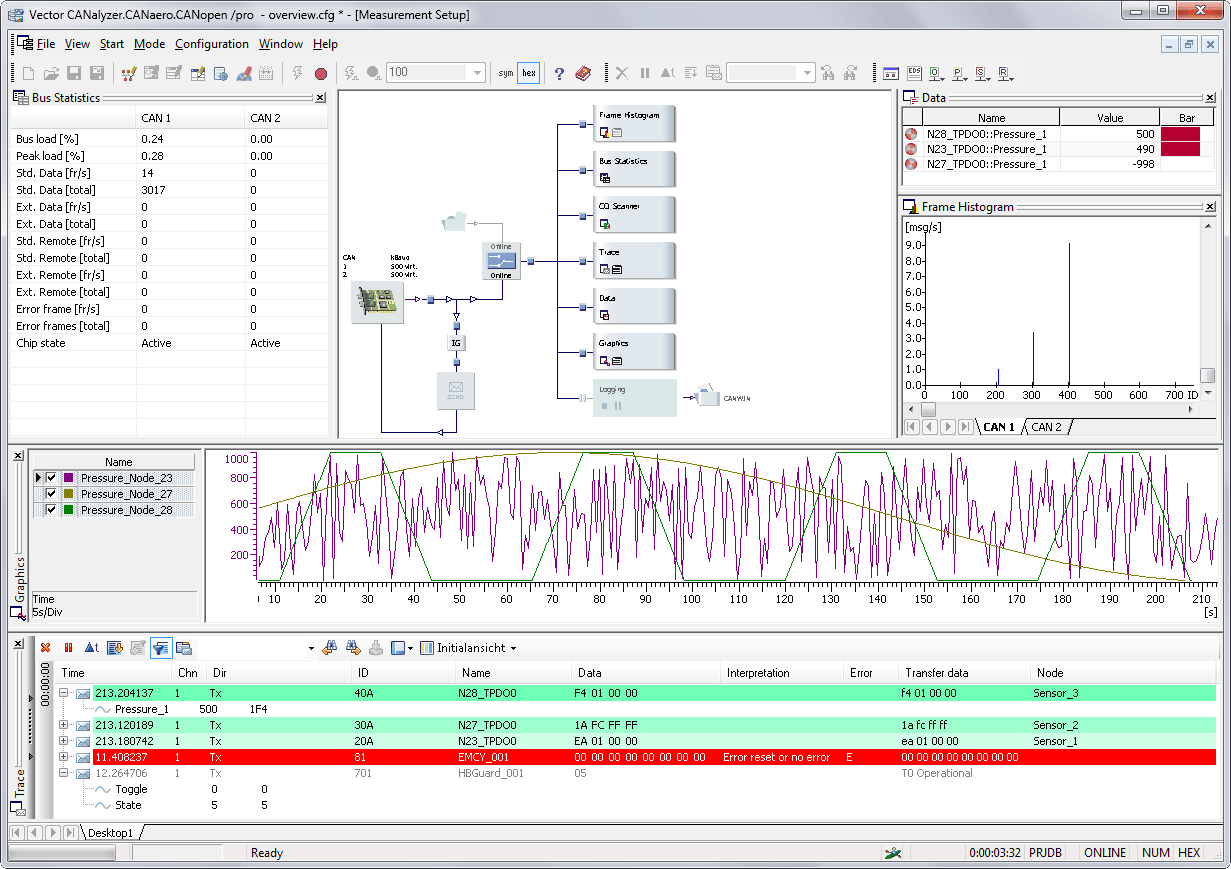Open the Initialansicht view dropdown

point(513,648)
